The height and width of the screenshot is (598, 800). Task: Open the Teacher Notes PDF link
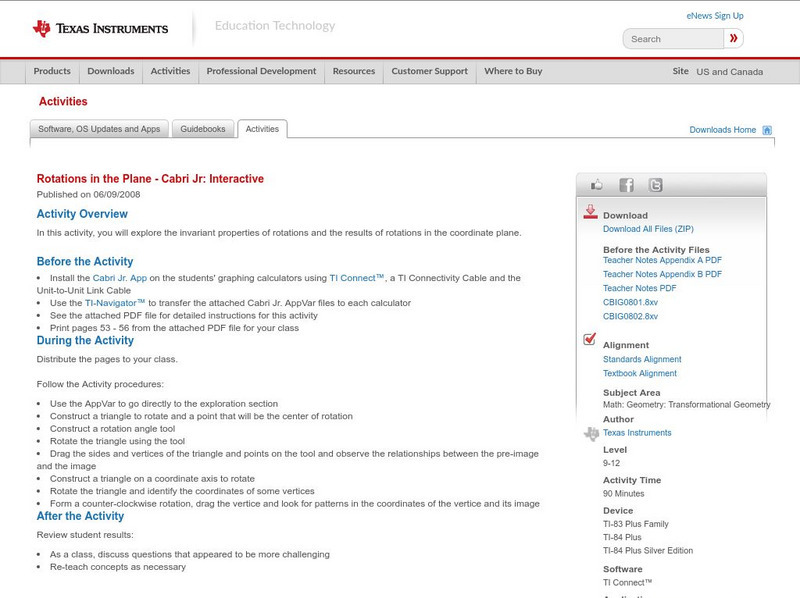point(639,288)
